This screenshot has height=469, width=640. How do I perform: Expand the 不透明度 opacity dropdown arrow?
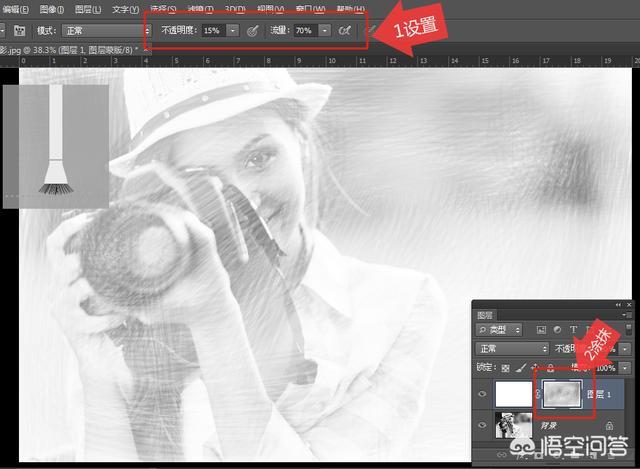[x=233, y=31]
